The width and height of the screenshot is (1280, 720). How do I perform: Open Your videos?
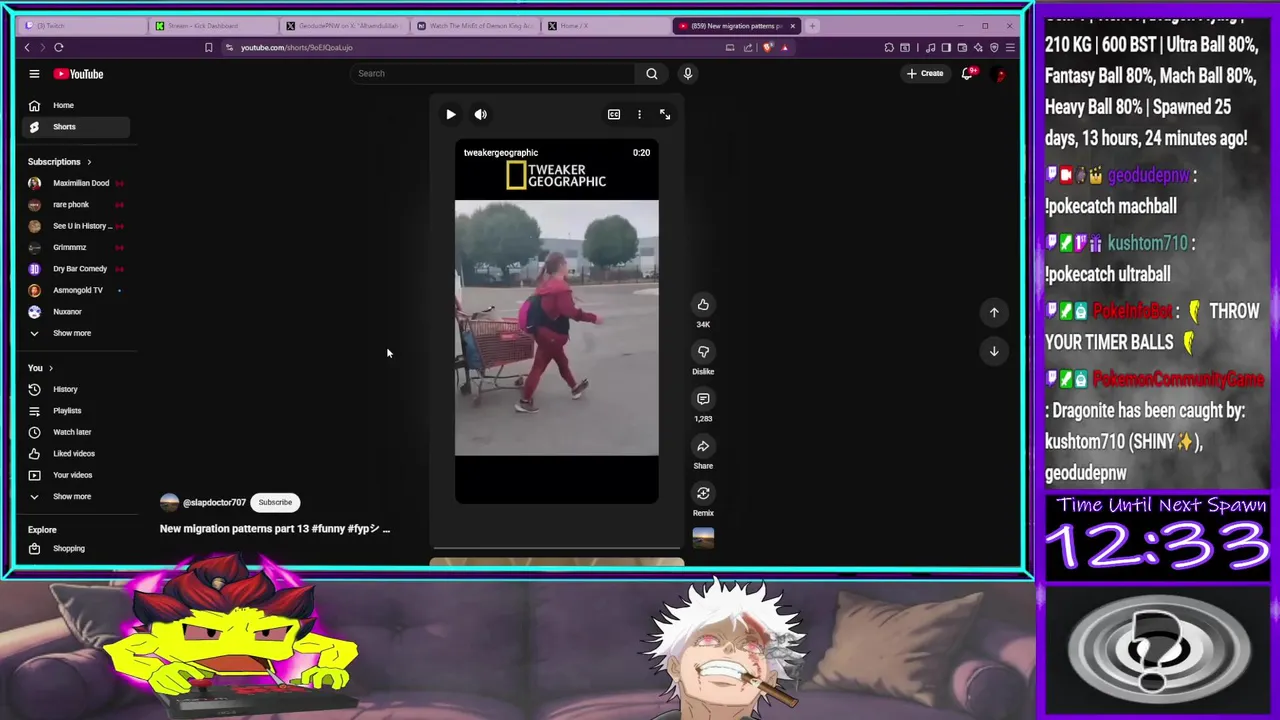(76, 475)
